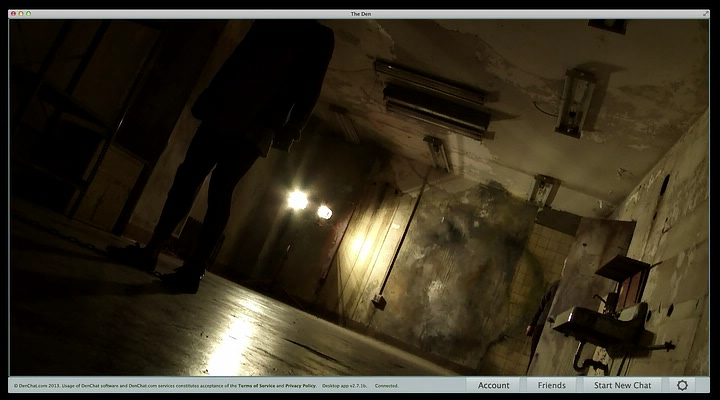This screenshot has width=720, height=400.
Task: Open the Account menu
Action: point(493,385)
